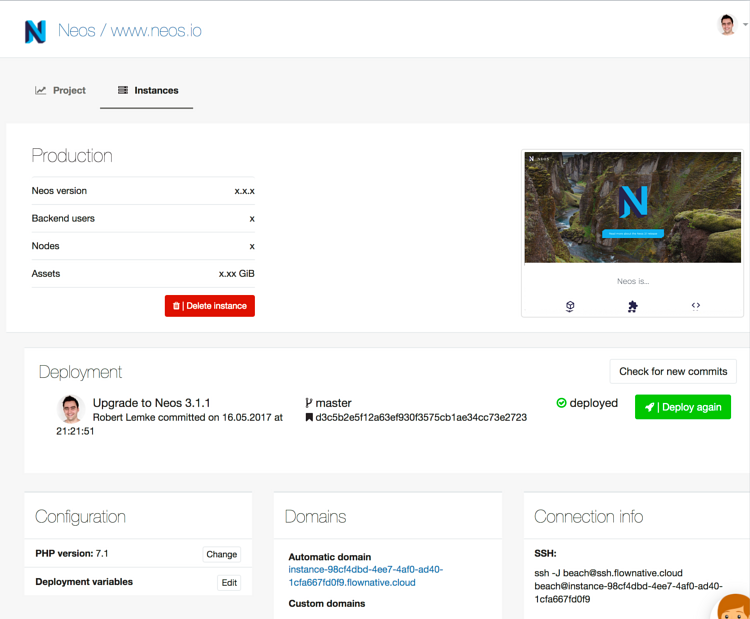Edit Deployment variables
750x619 pixels.
point(229,583)
